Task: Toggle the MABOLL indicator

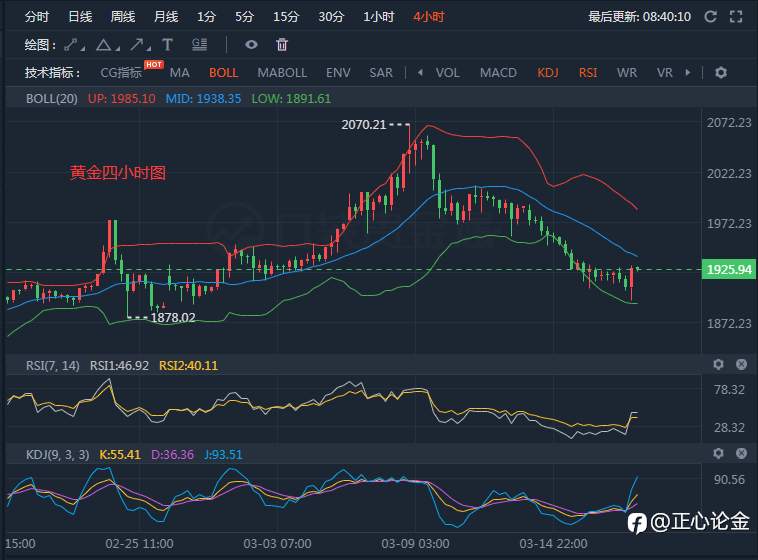Action: [x=282, y=73]
